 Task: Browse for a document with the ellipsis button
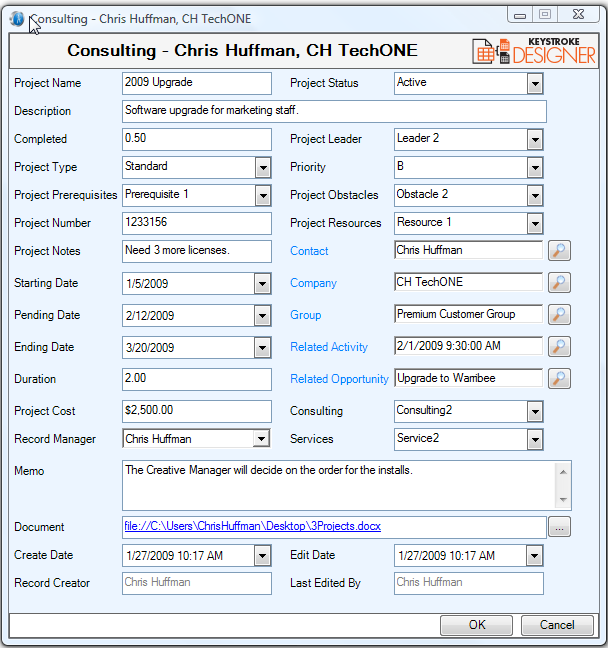click(559, 527)
